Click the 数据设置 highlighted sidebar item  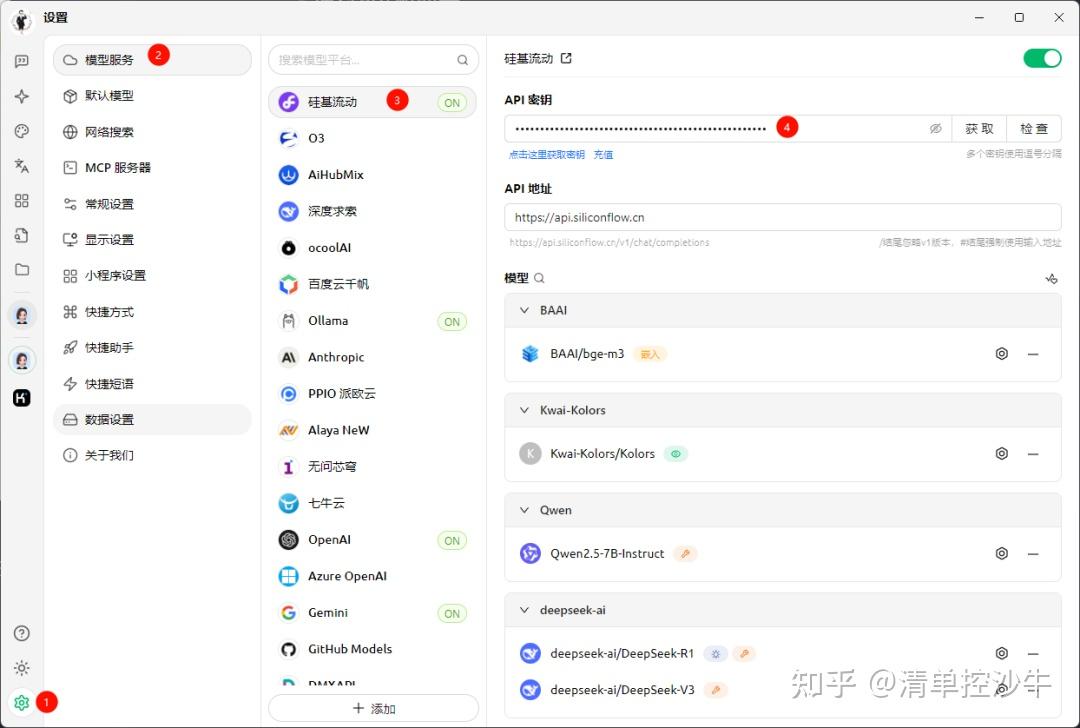tap(118, 419)
